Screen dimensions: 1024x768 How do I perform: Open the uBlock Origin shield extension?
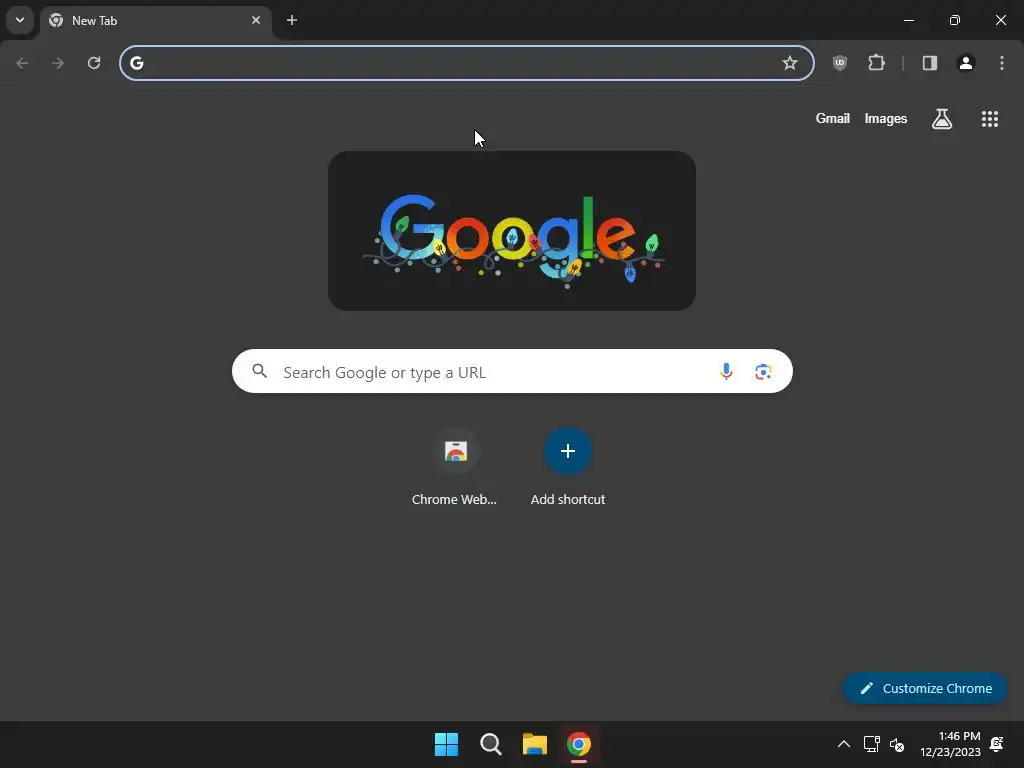tap(840, 63)
